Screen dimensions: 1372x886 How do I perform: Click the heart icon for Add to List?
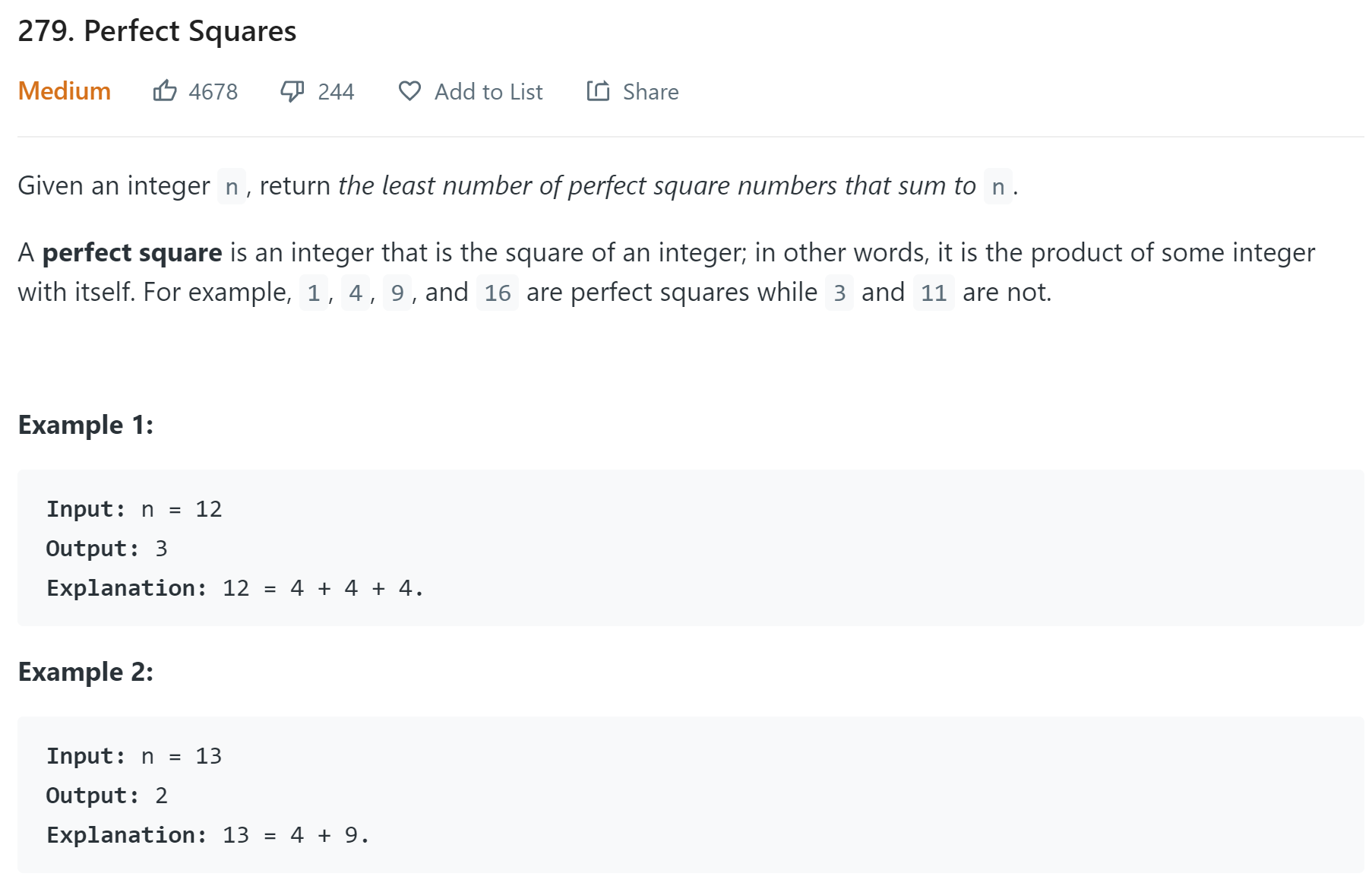pos(409,91)
